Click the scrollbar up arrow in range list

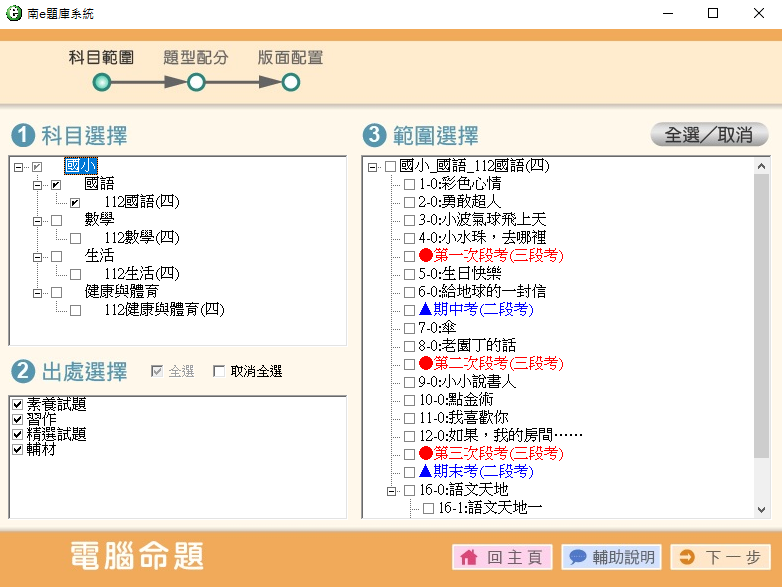pos(761,166)
